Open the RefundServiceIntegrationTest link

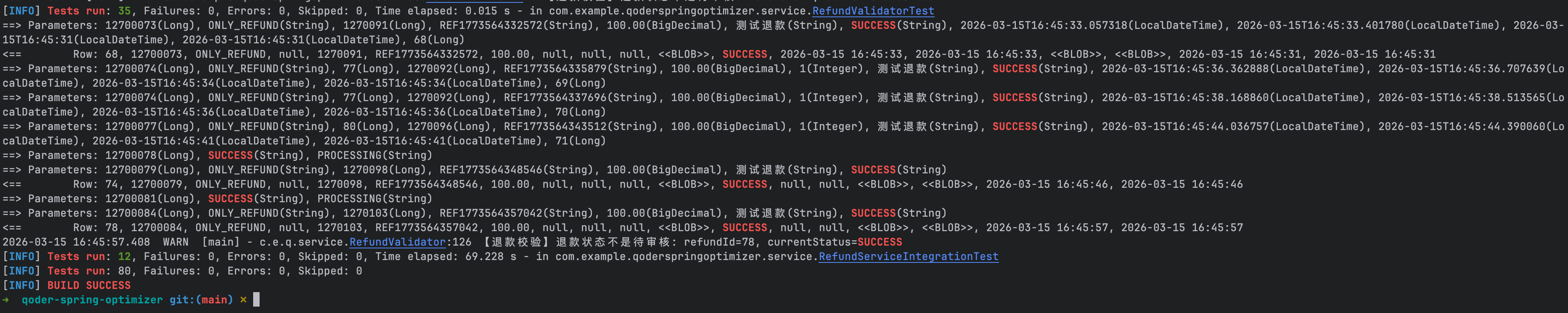coord(908,256)
